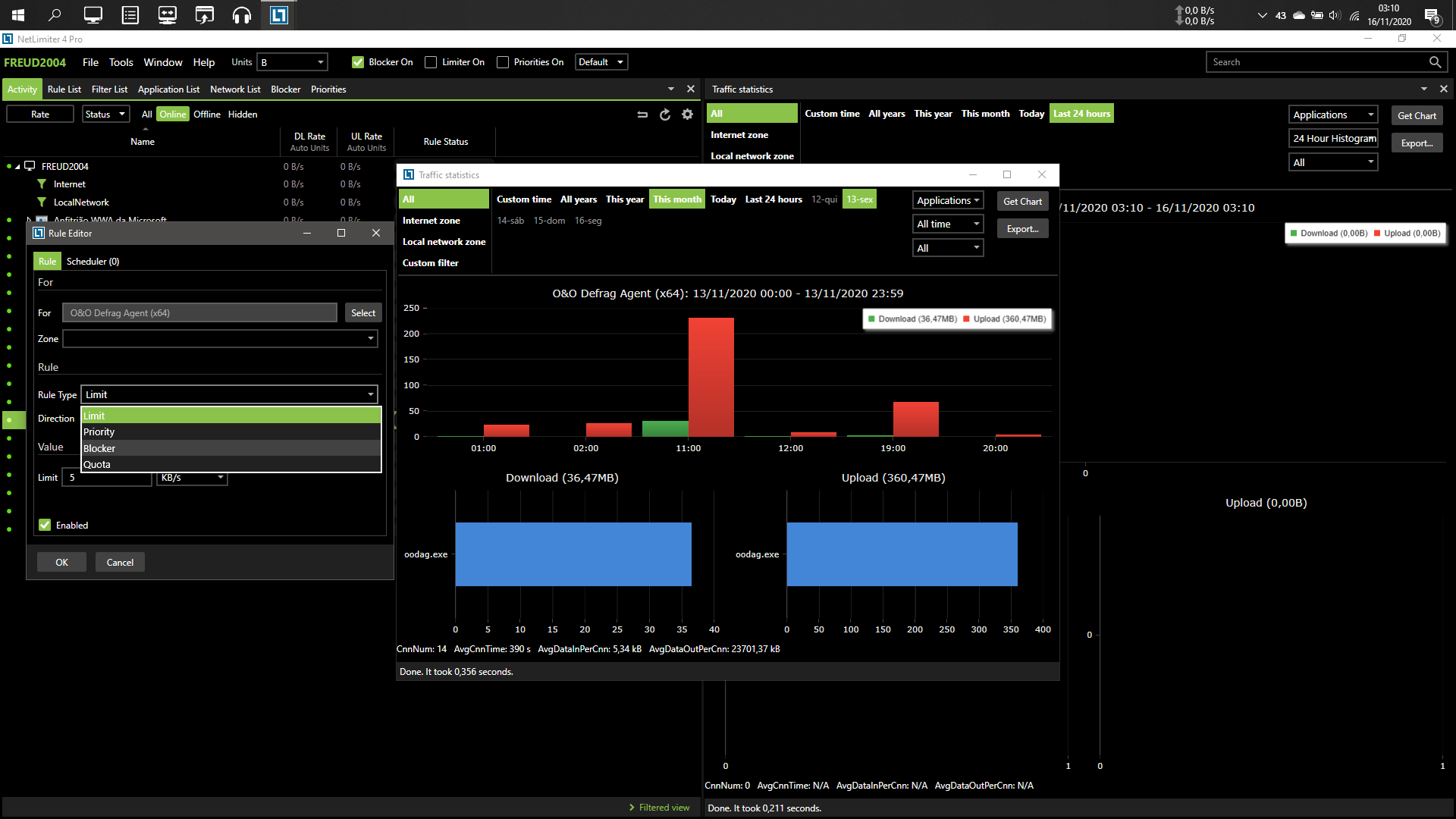Click the headphones icon in taskbar
This screenshot has width=1456, height=819.
point(241,15)
